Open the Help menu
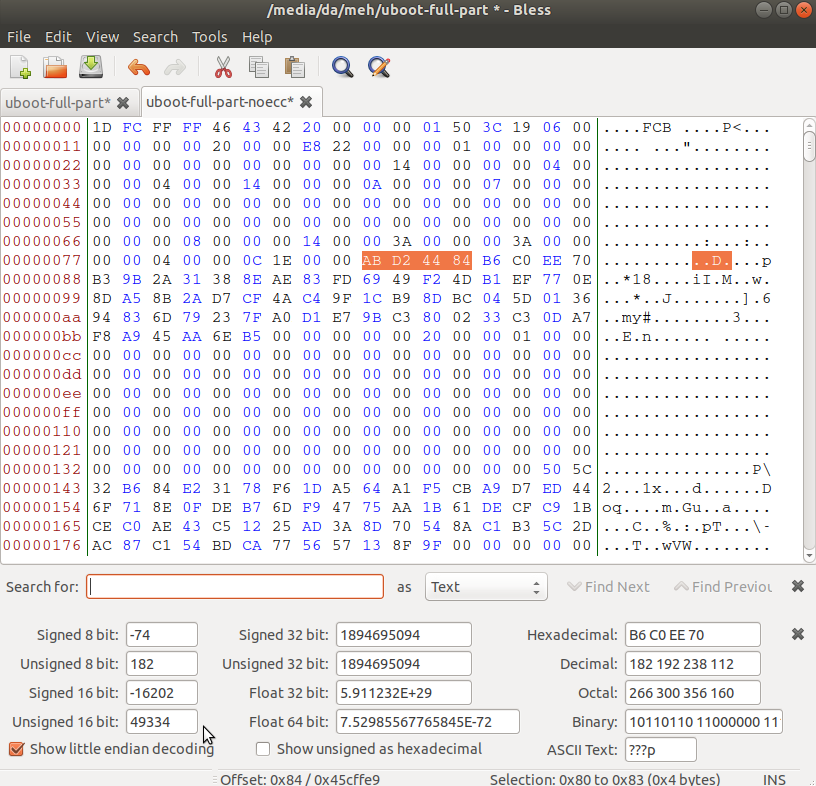The image size is (816, 786). pyautogui.click(x=257, y=37)
